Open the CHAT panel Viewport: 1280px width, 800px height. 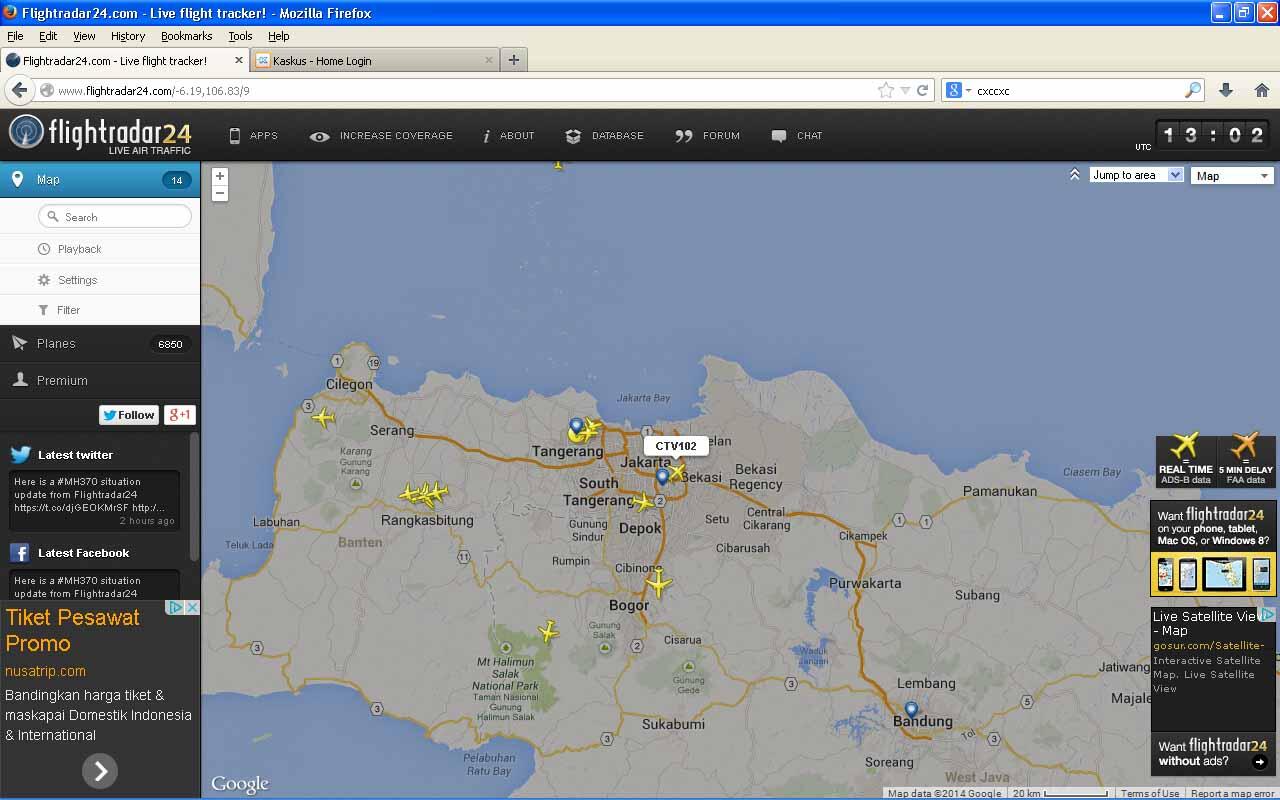(797, 136)
